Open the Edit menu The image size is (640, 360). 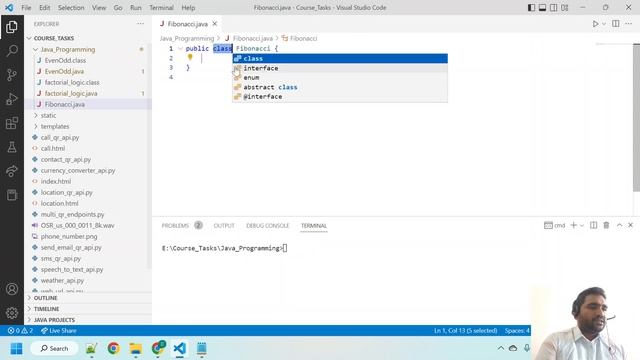44,7
